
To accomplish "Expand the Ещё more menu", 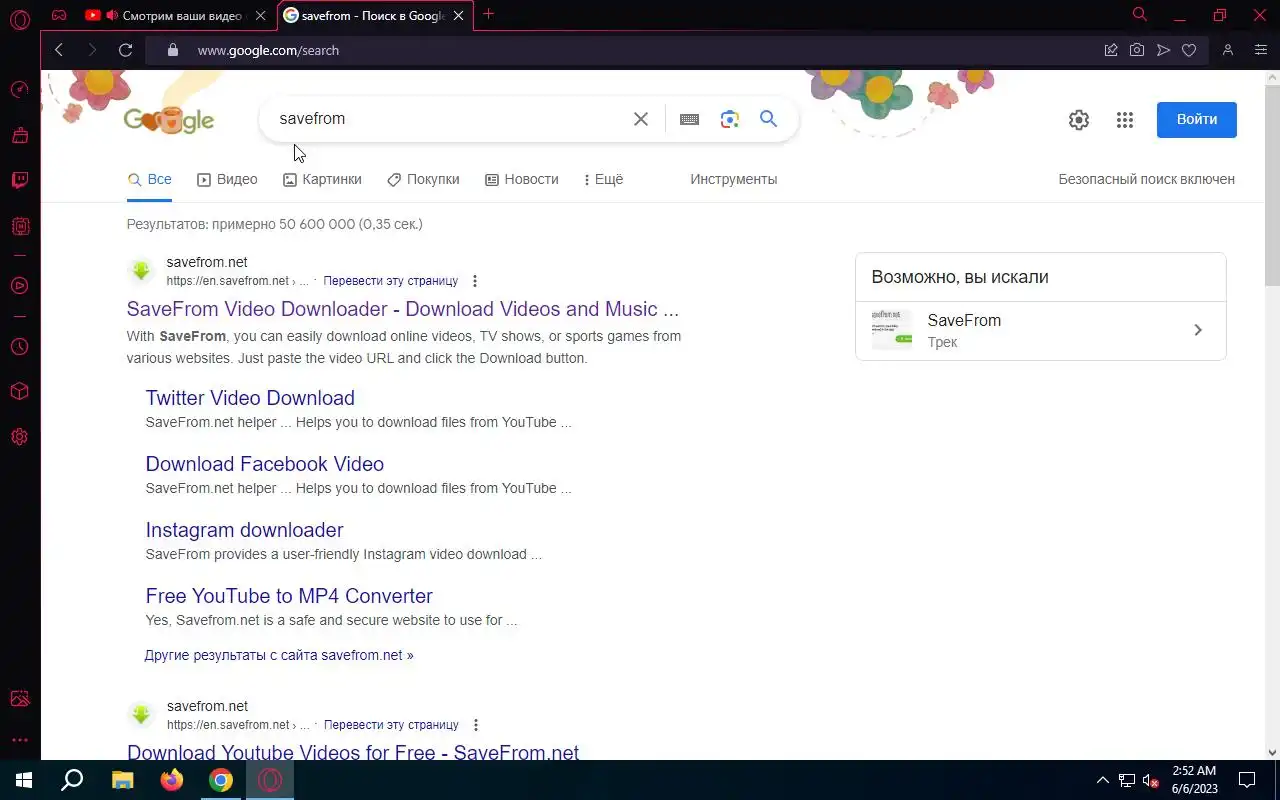I will tap(603, 179).
